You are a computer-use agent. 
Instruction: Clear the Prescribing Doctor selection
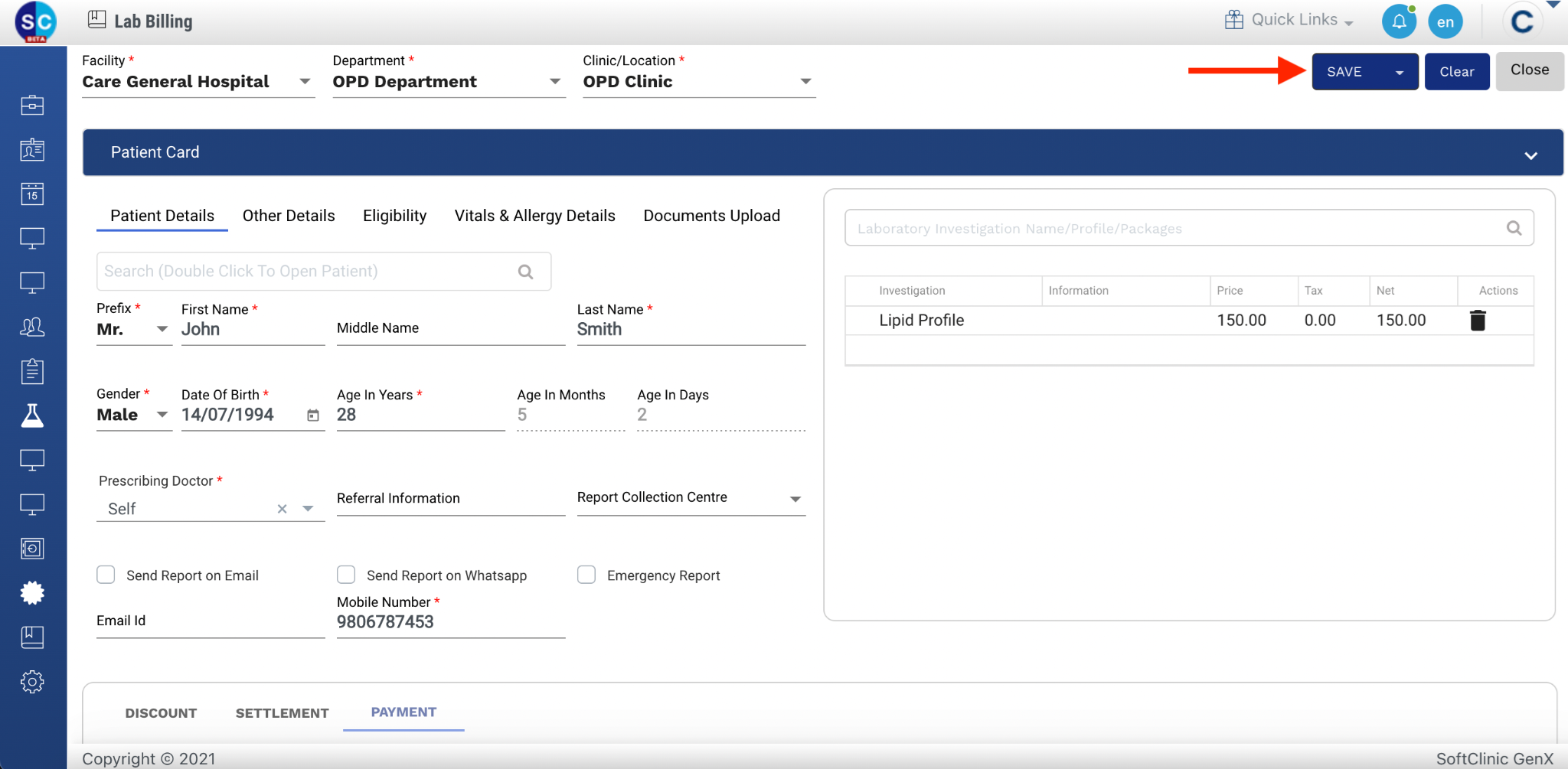pyautogui.click(x=282, y=509)
